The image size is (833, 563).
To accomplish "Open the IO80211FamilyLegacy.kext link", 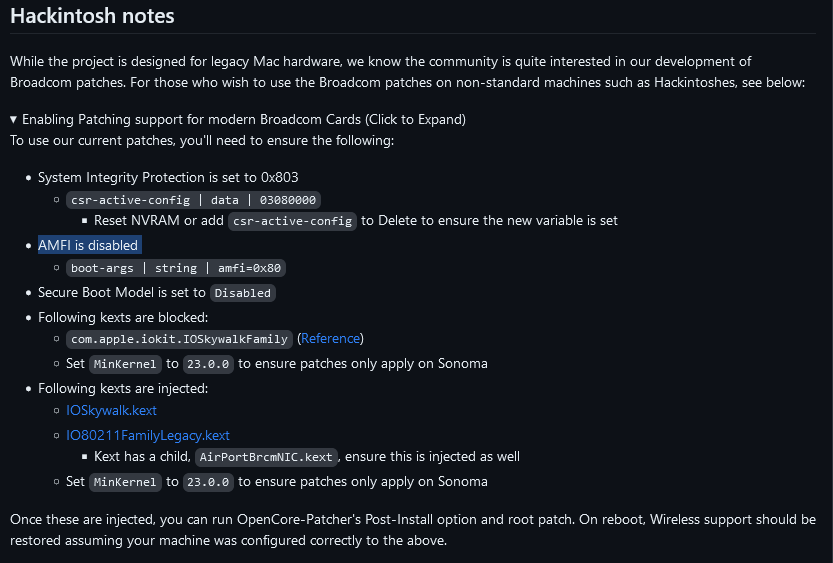I will [x=148, y=435].
